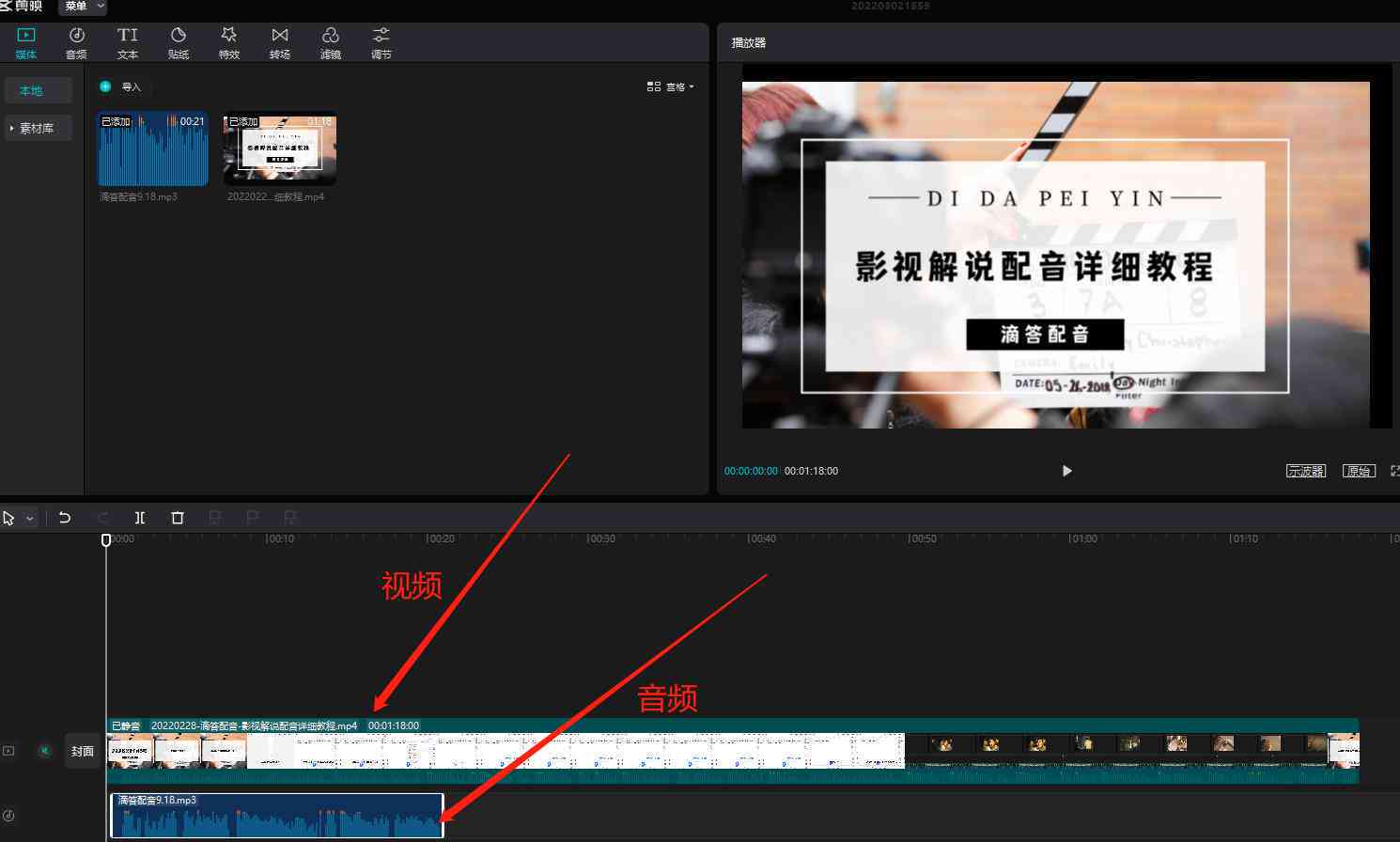Select the 细教程.mp4 video thumbnail

[280, 149]
